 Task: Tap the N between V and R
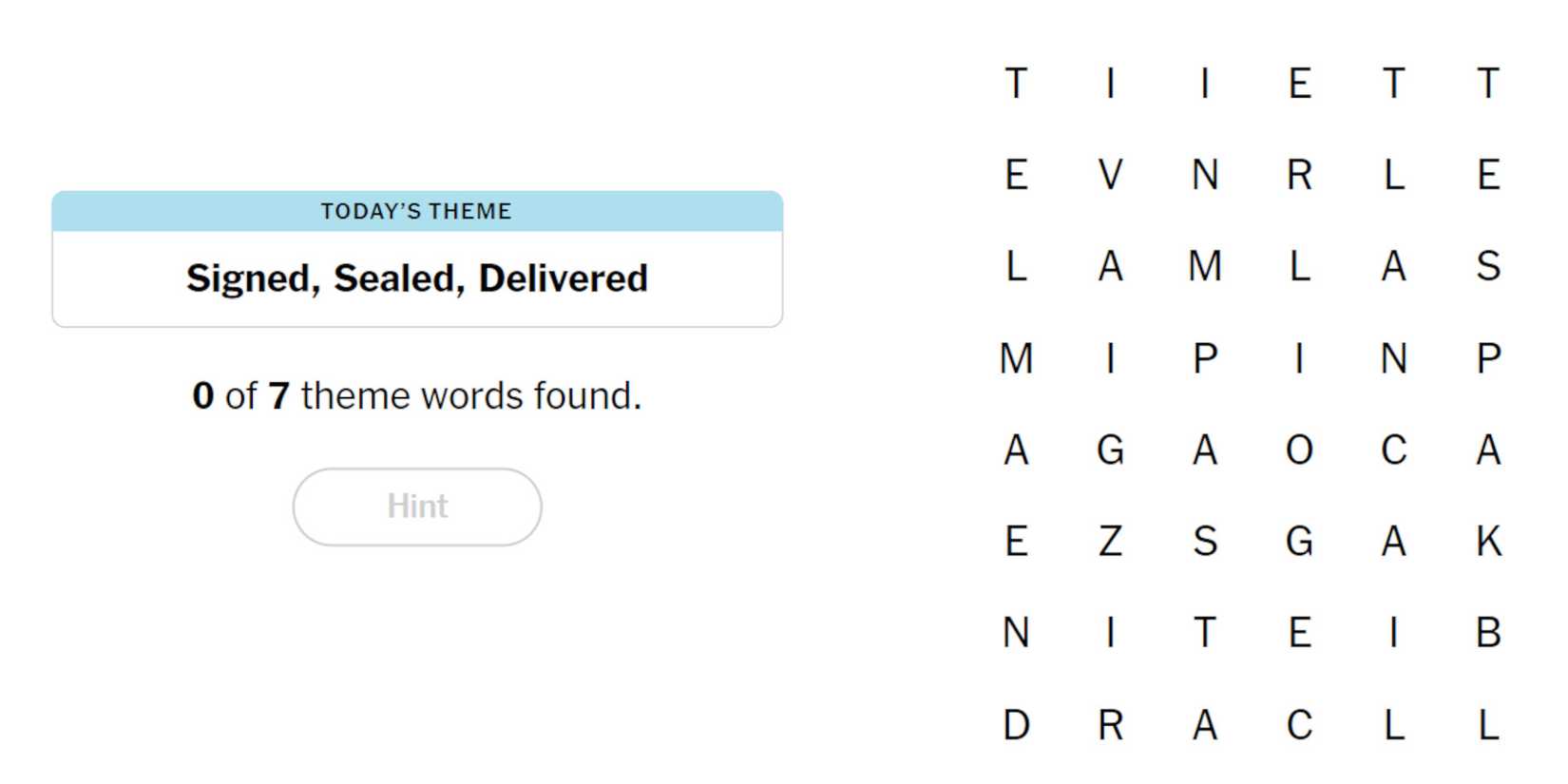tap(1204, 175)
